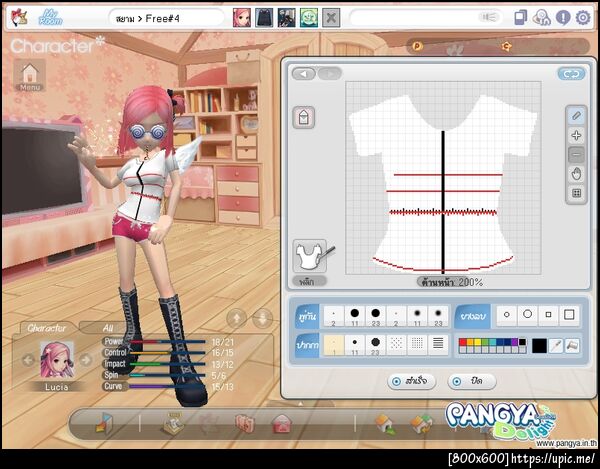The width and height of the screenshot is (600, 469).
Task: Select the scattered dots spray pattern
Action: 396,345
